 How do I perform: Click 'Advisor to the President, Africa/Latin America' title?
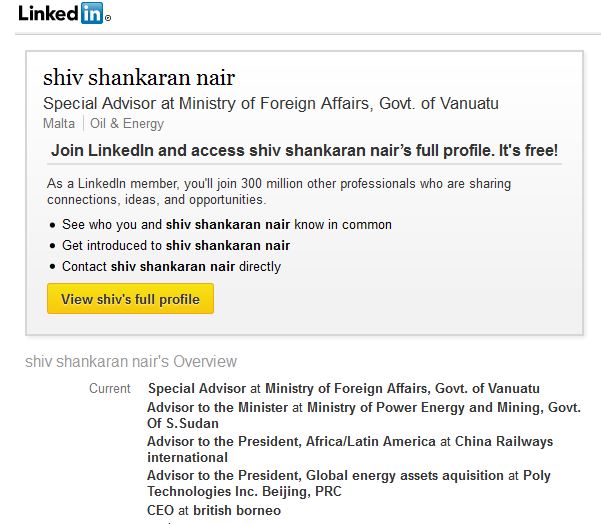(x=291, y=441)
